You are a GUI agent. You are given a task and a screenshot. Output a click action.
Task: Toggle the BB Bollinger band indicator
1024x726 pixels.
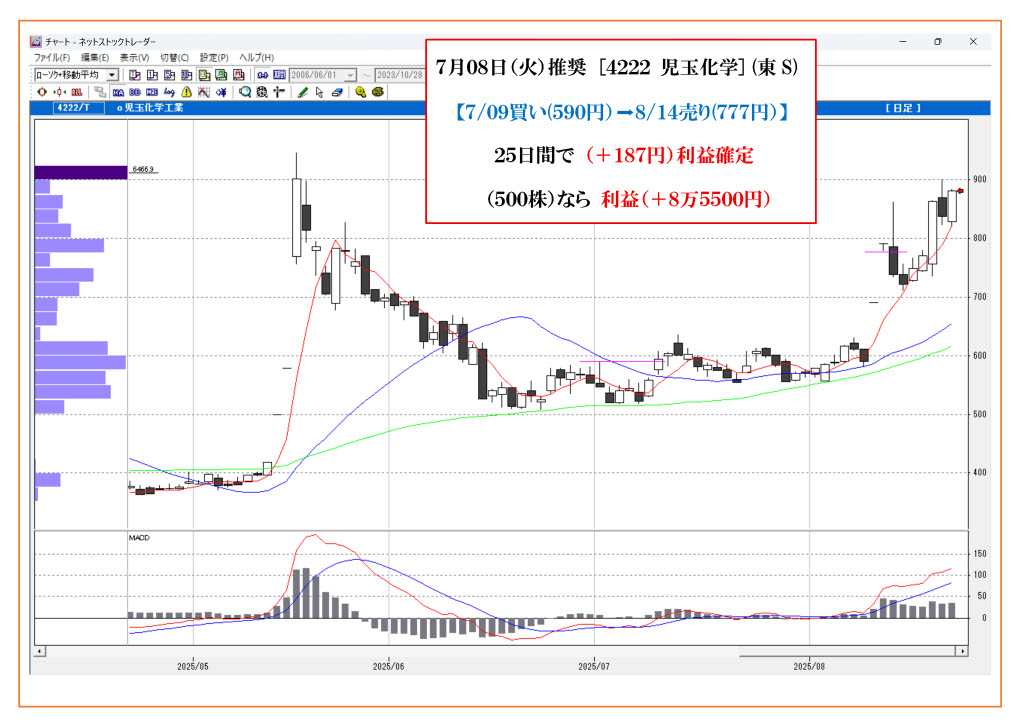click(135, 92)
